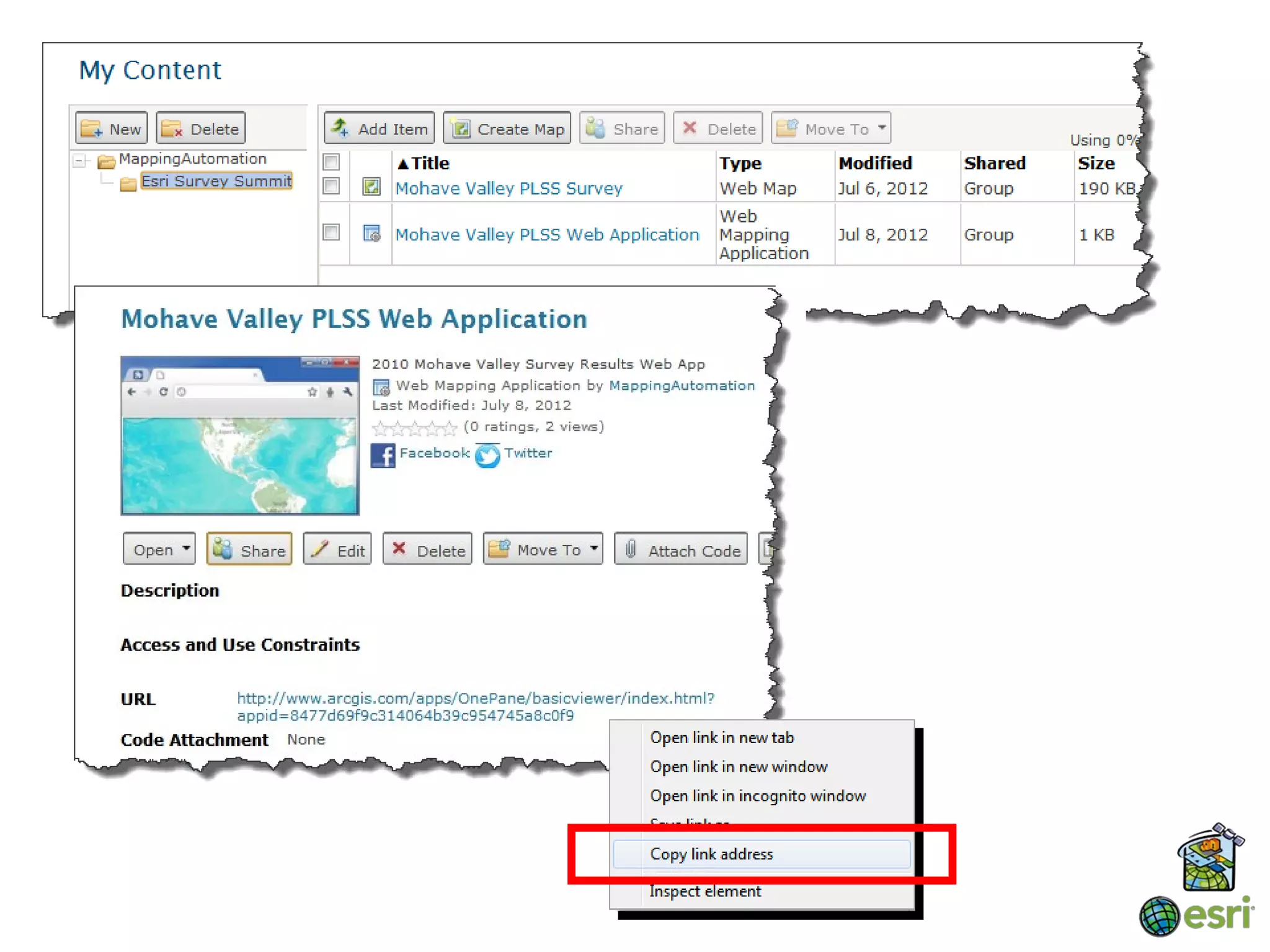This screenshot has width=1270, height=952.
Task: Check the PLSS Web Application row checkbox
Action: pos(332,232)
